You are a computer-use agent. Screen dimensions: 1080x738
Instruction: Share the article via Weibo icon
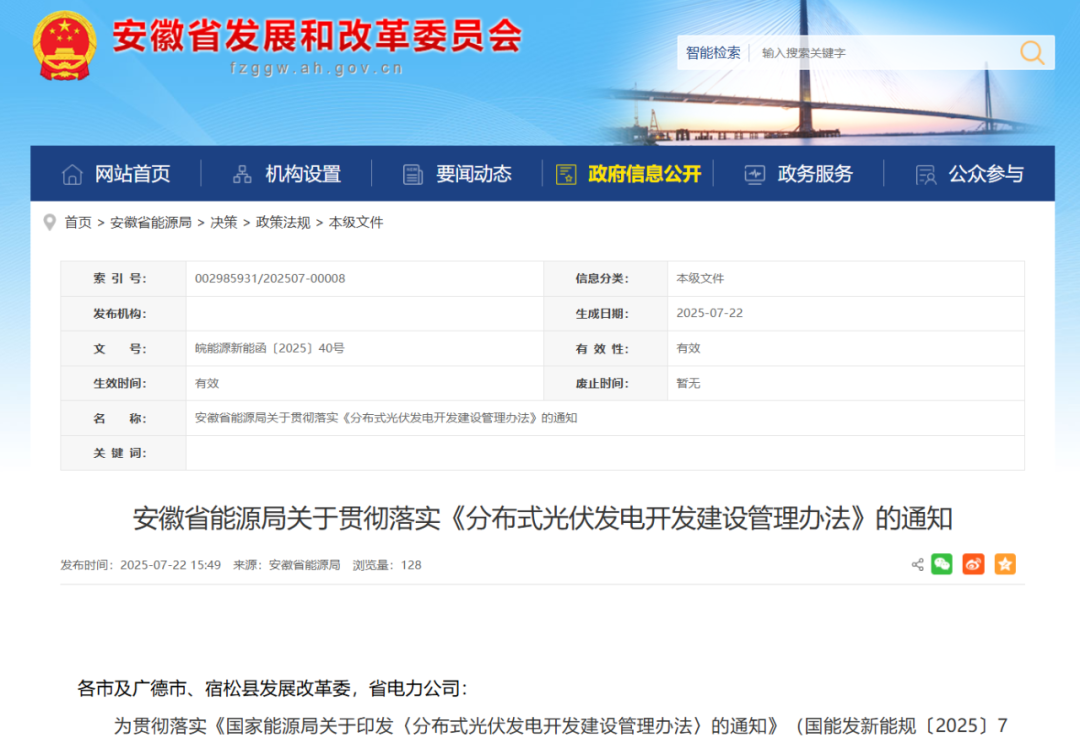(x=972, y=564)
